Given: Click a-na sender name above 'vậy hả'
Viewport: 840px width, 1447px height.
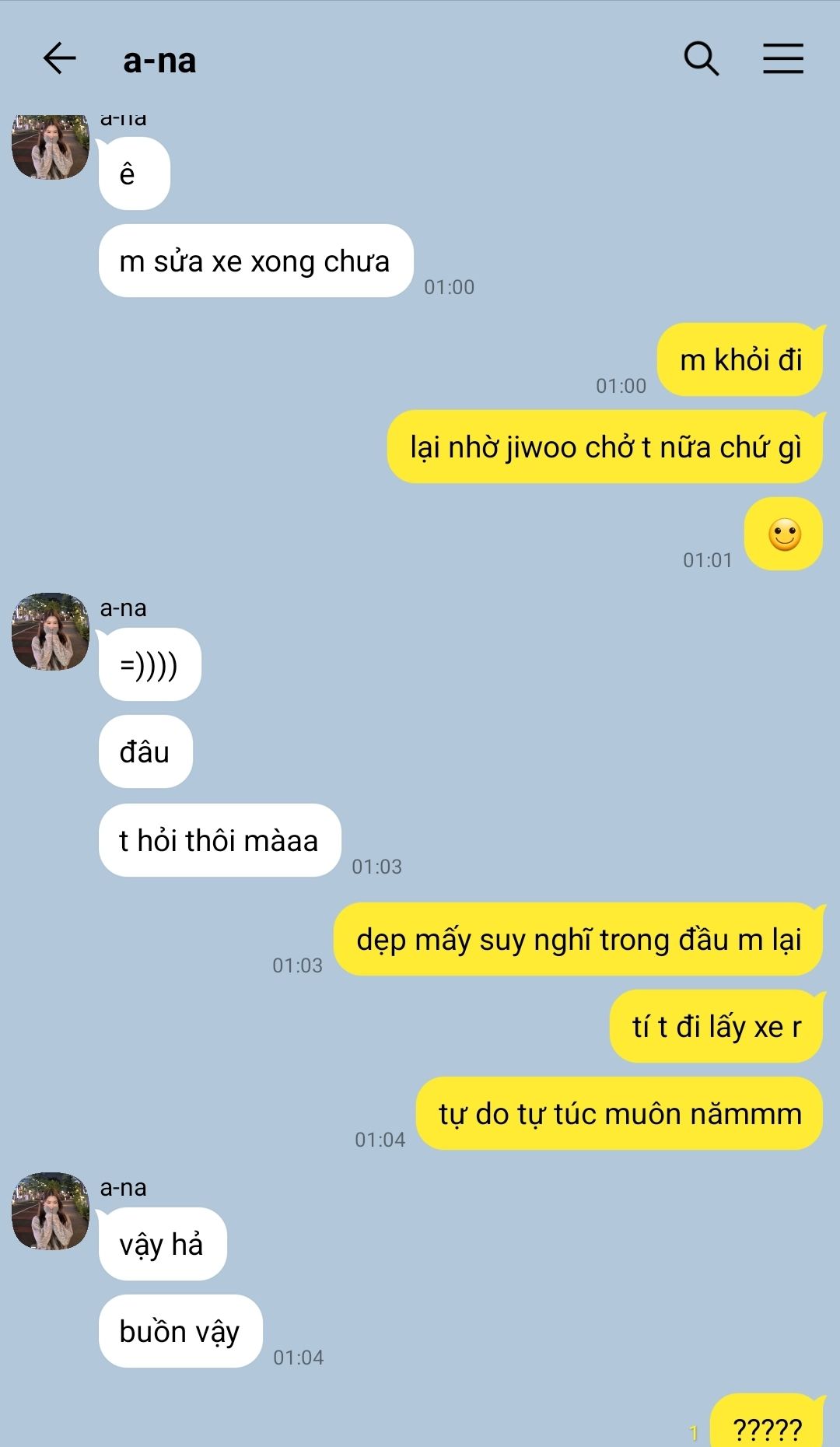Looking at the screenshot, I should coord(123,1188).
